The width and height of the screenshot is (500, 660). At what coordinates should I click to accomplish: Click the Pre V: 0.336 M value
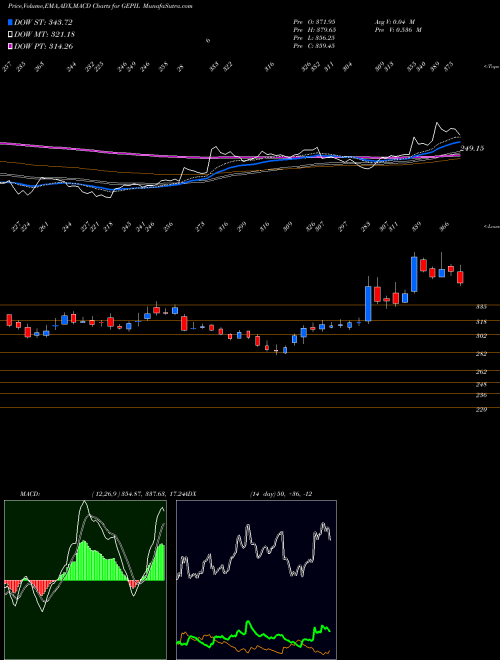398,30
